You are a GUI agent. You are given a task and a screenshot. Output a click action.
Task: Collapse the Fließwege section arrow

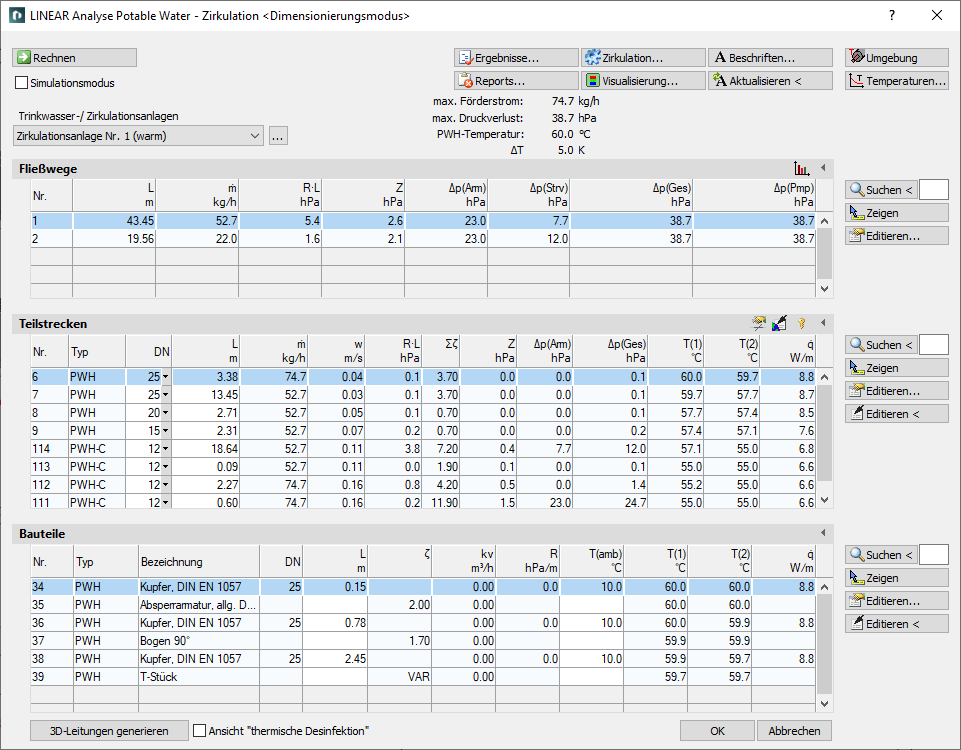(823, 168)
